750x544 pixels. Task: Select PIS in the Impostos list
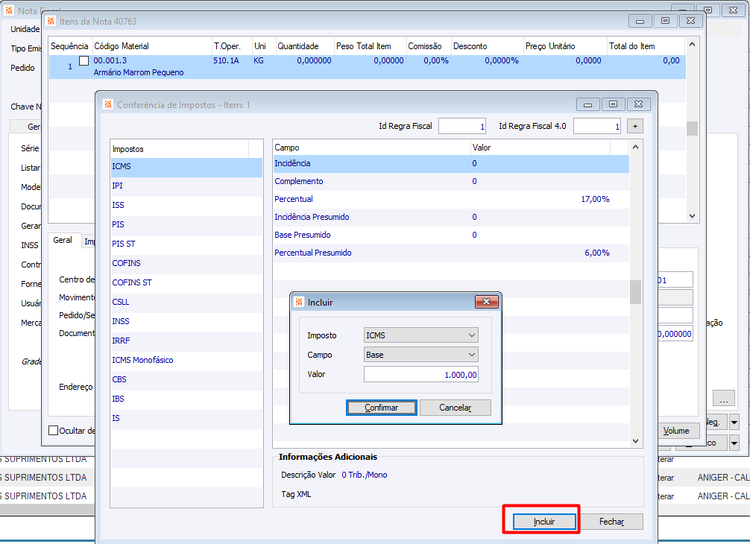click(187, 224)
